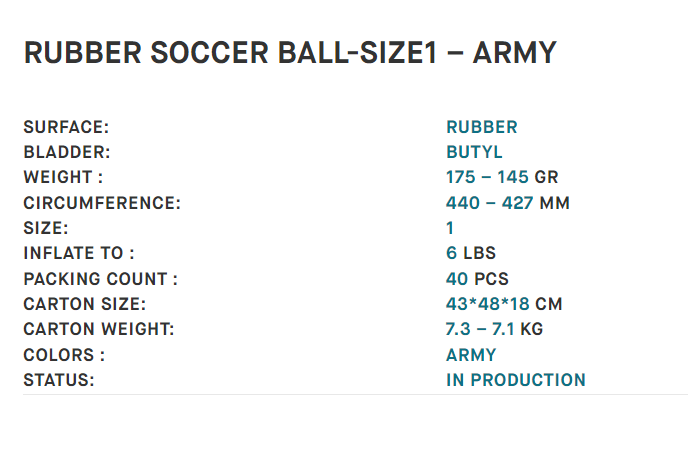Screen dimensions: 688x452
Task: Click the STATUS: label
Action: pos(59,380)
